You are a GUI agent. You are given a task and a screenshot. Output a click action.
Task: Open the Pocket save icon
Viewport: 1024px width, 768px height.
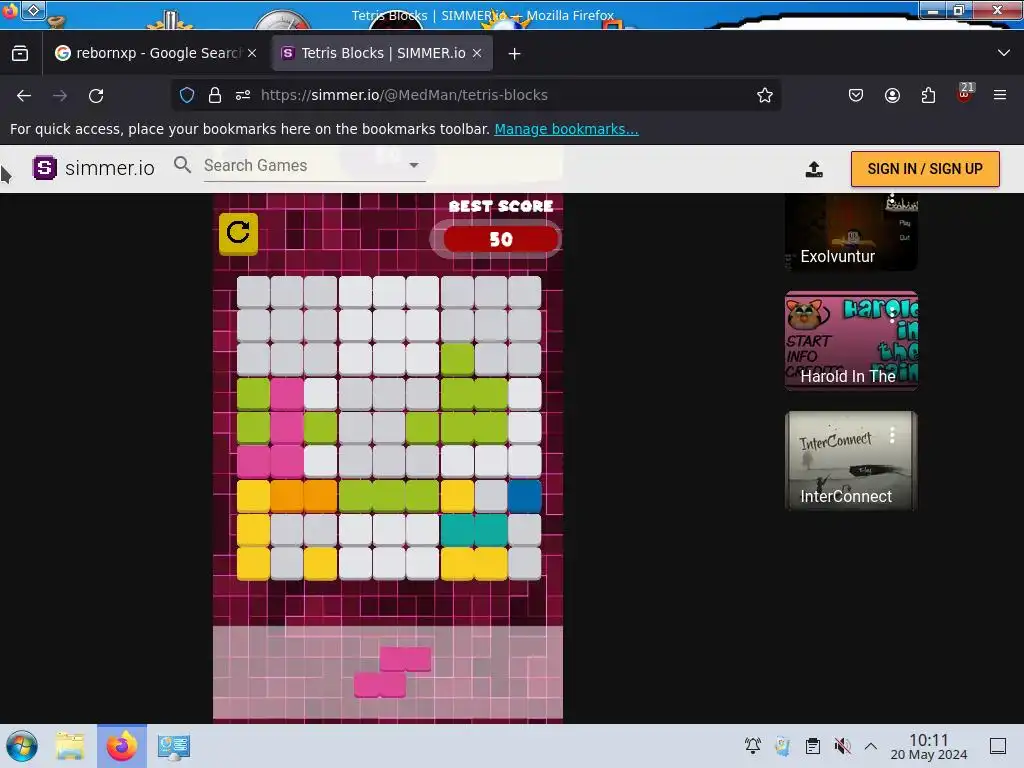pos(856,95)
